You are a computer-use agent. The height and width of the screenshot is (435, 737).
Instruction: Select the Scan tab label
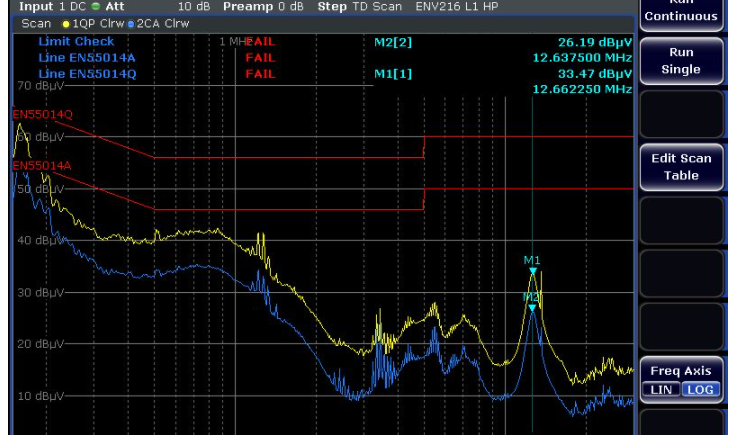[36, 23]
